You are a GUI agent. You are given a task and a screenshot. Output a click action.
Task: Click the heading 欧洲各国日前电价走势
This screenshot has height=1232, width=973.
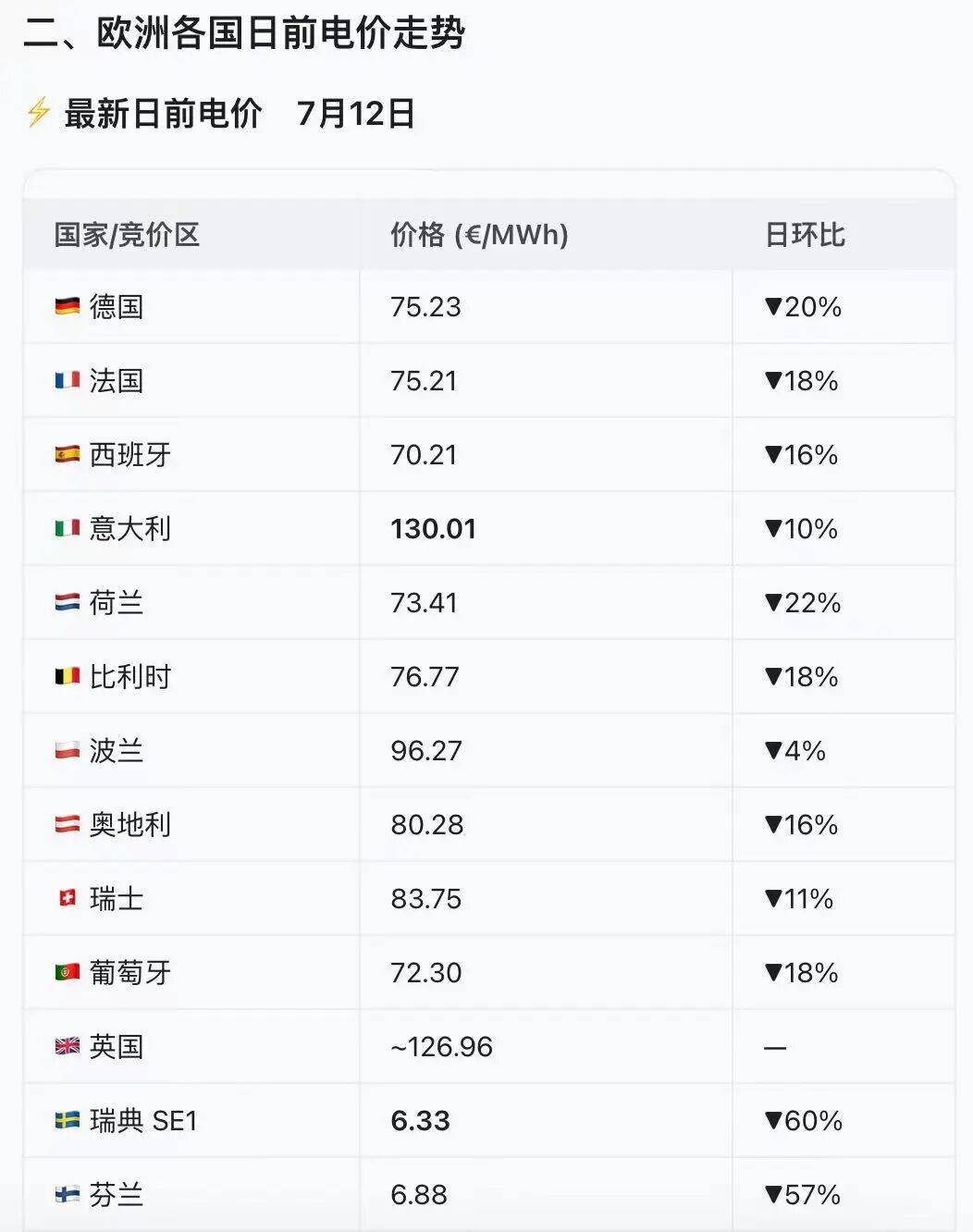pos(281,33)
